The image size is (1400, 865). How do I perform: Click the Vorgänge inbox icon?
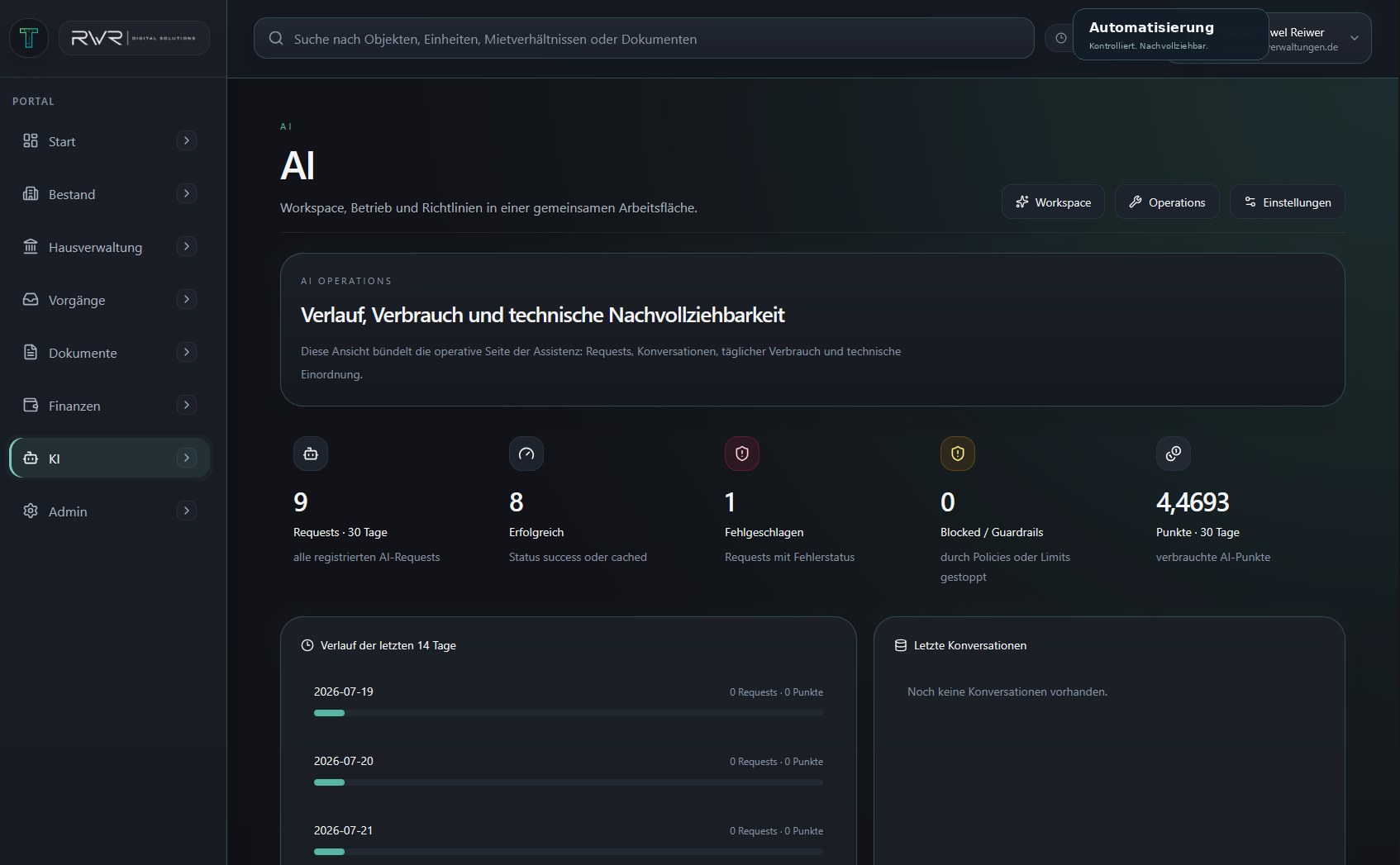[31, 299]
